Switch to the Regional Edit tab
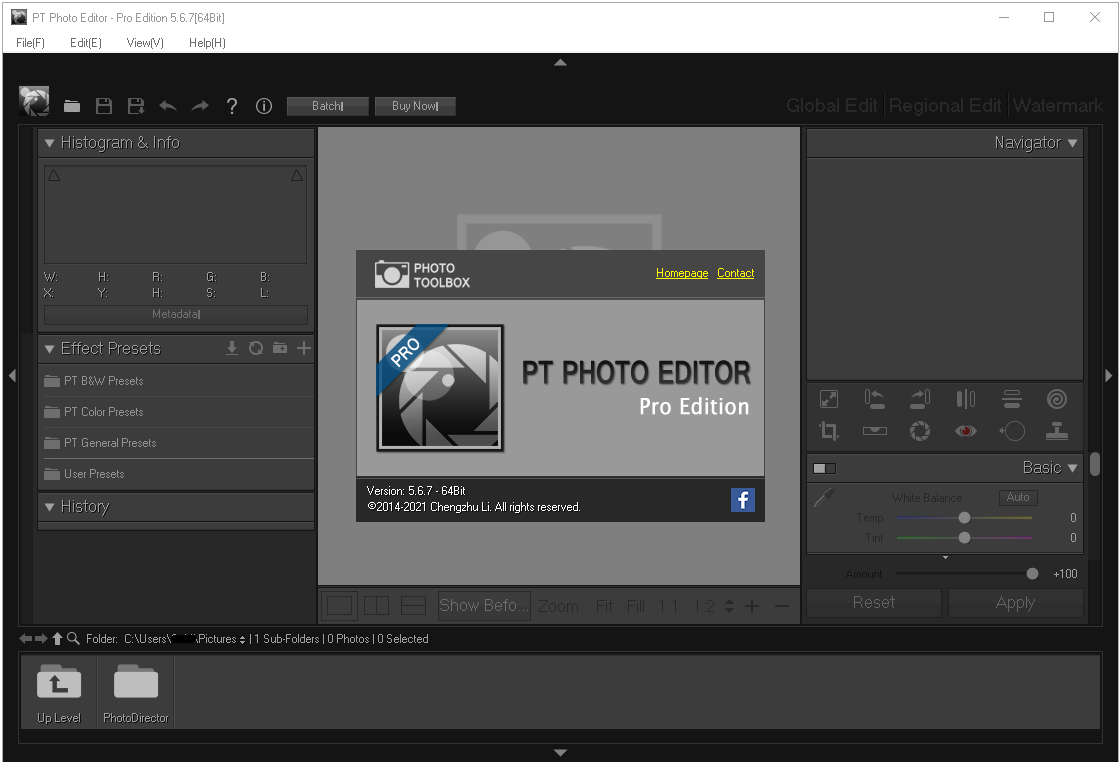Image resolution: width=1119 pixels, height=762 pixels. click(x=945, y=106)
